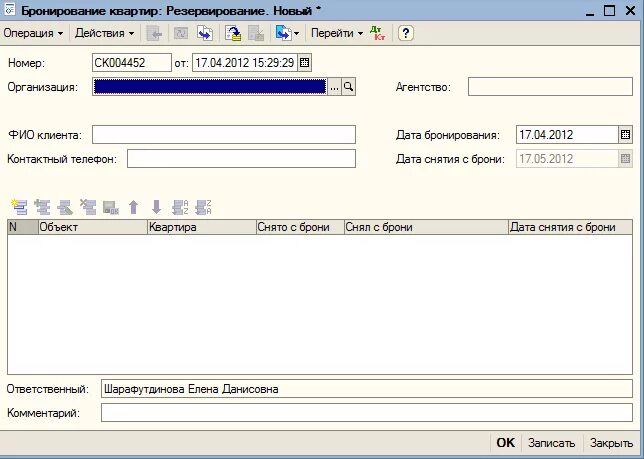Open calendar for Дата бронирования
The height and width of the screenshot is (459, 644).
tap(625, 135)
